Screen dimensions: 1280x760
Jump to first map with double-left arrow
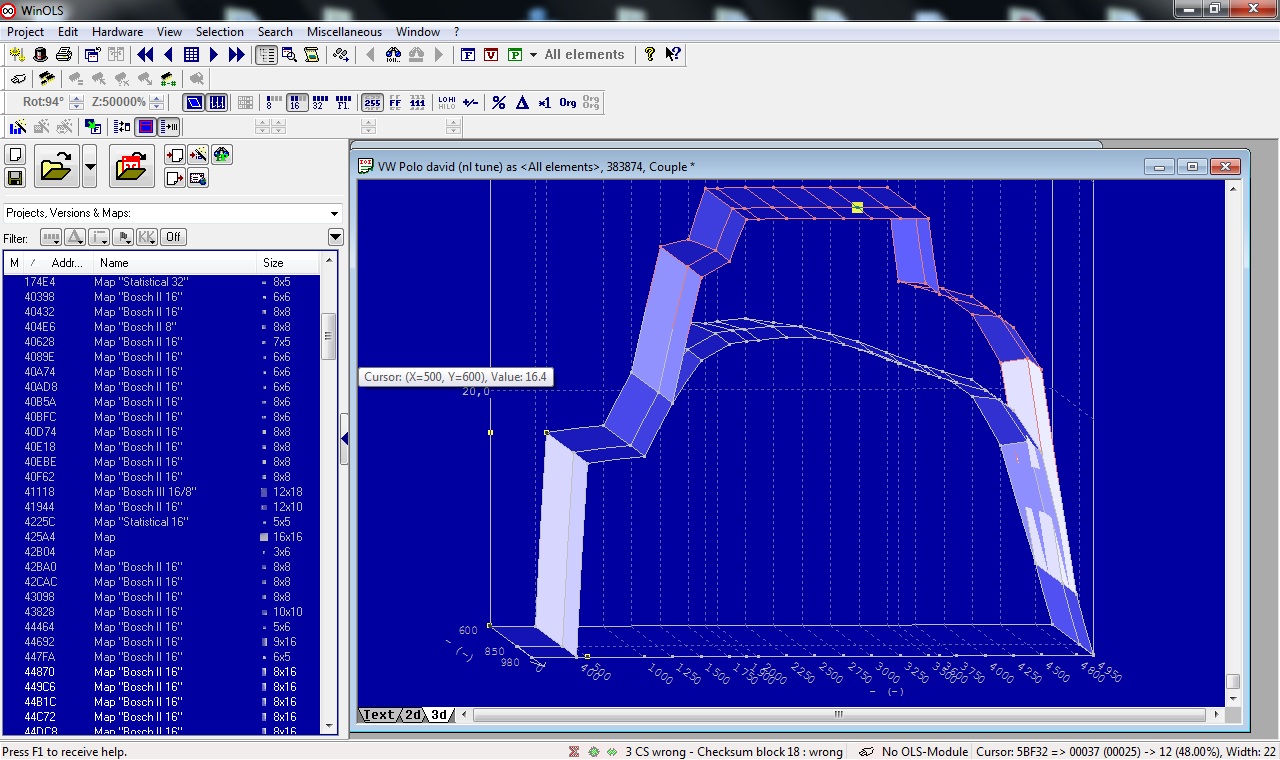(x=145, y=55)
